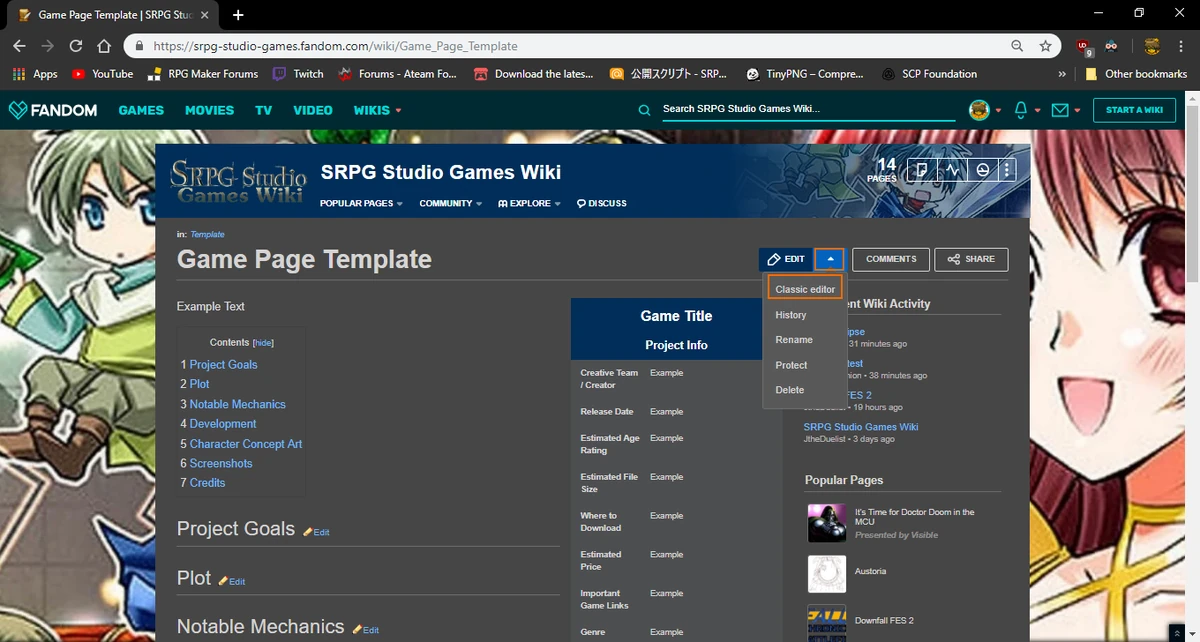Image resolution: width=1200 pixels, height=642 pixels.
Task: Create a new page using the page icon
Action: (920, 169)
